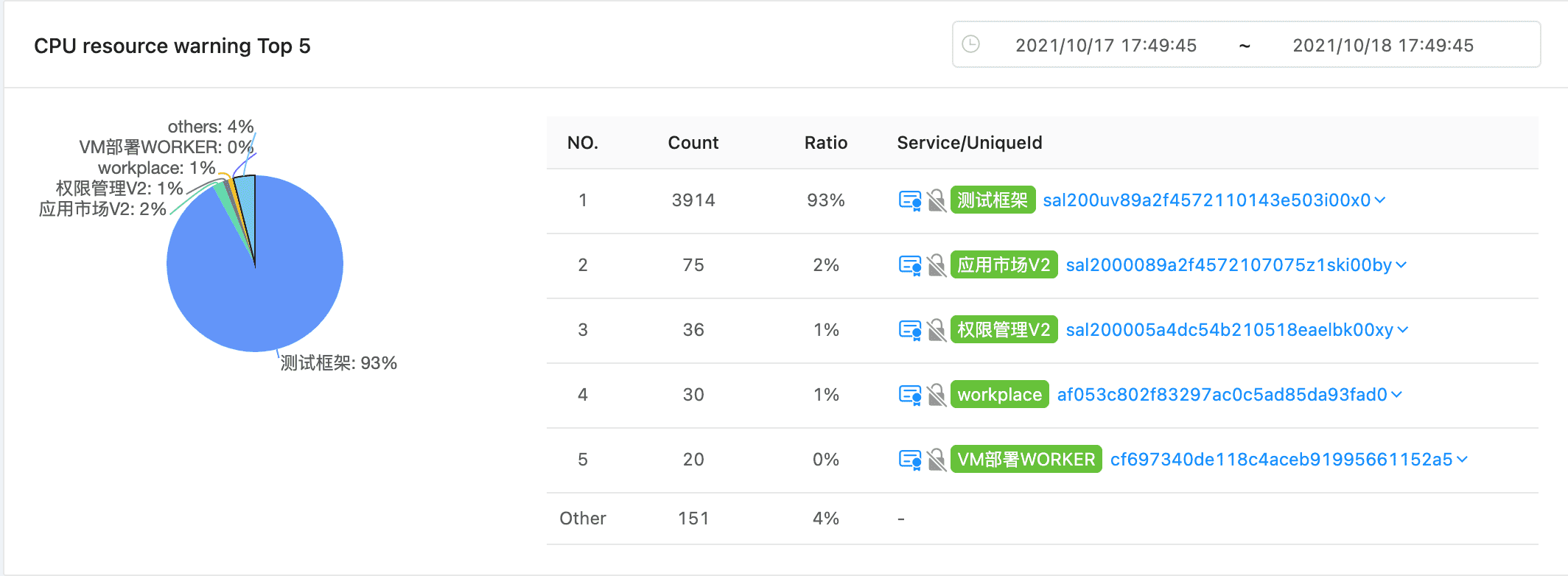Image resolution: width=1568 pixels, height=576 pixels.
Task: Open link sal2000089a2f4572107075z1ski00by
Action: (1229, 265)
